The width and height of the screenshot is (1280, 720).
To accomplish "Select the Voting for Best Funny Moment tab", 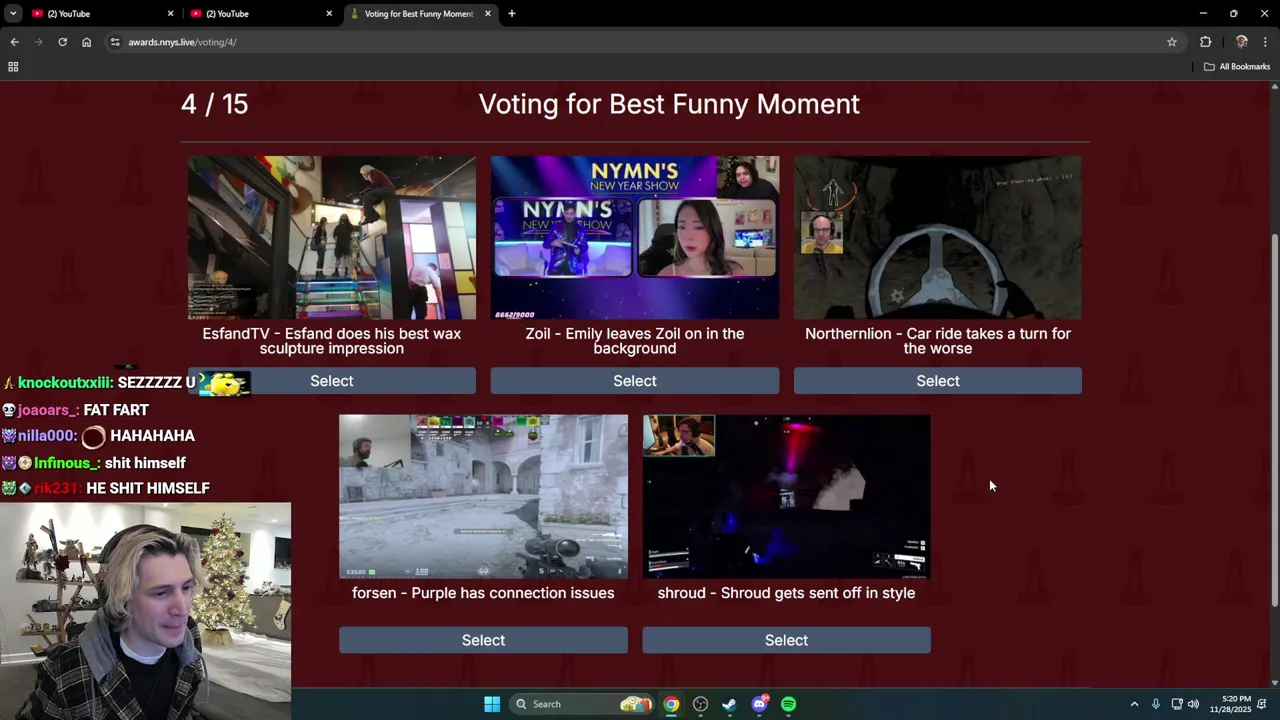I will point(418,14).
